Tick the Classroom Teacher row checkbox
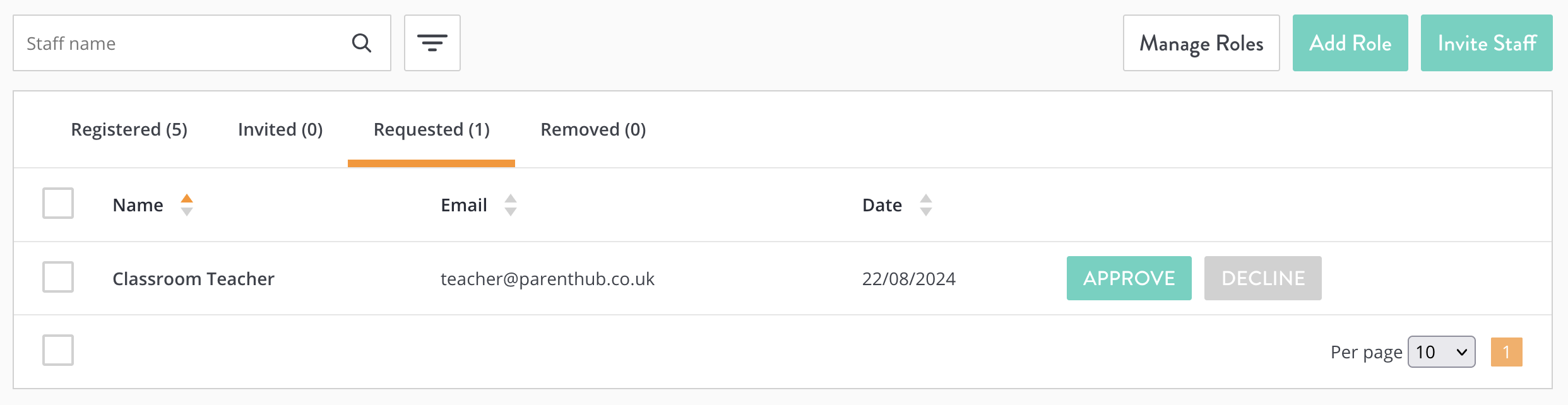Screen dimensions: 1568x405 pos(58,277)
